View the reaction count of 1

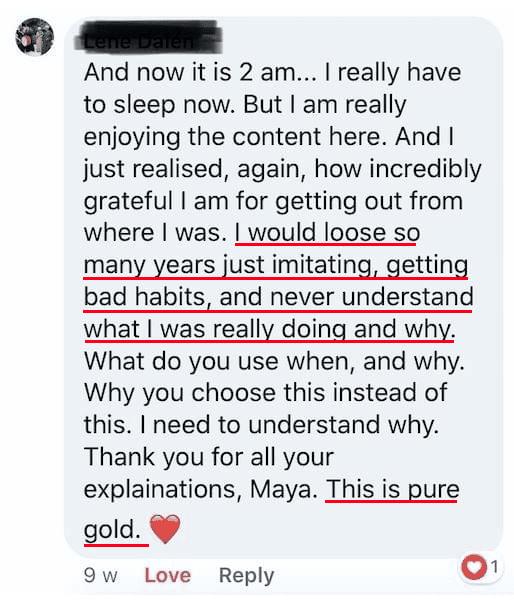494,566
